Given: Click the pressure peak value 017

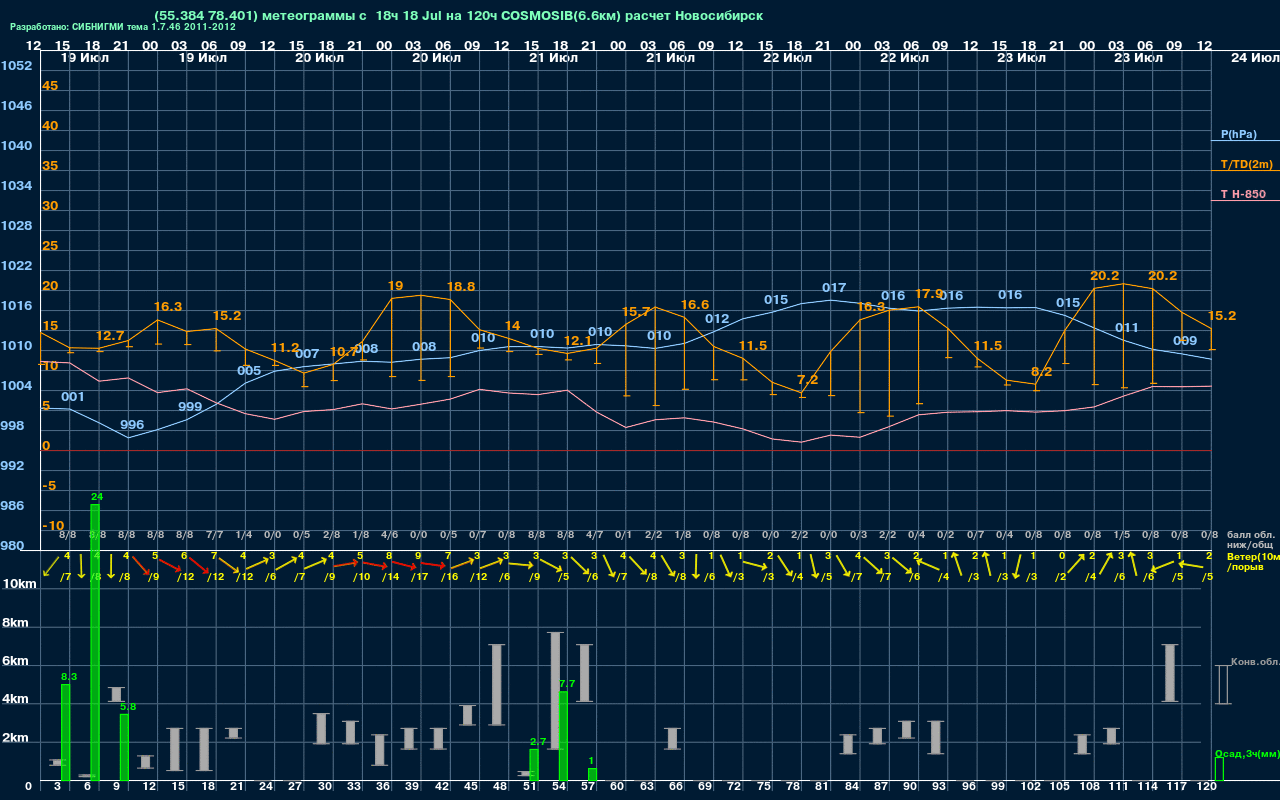Looking at the screenshot, I should 834,288.
